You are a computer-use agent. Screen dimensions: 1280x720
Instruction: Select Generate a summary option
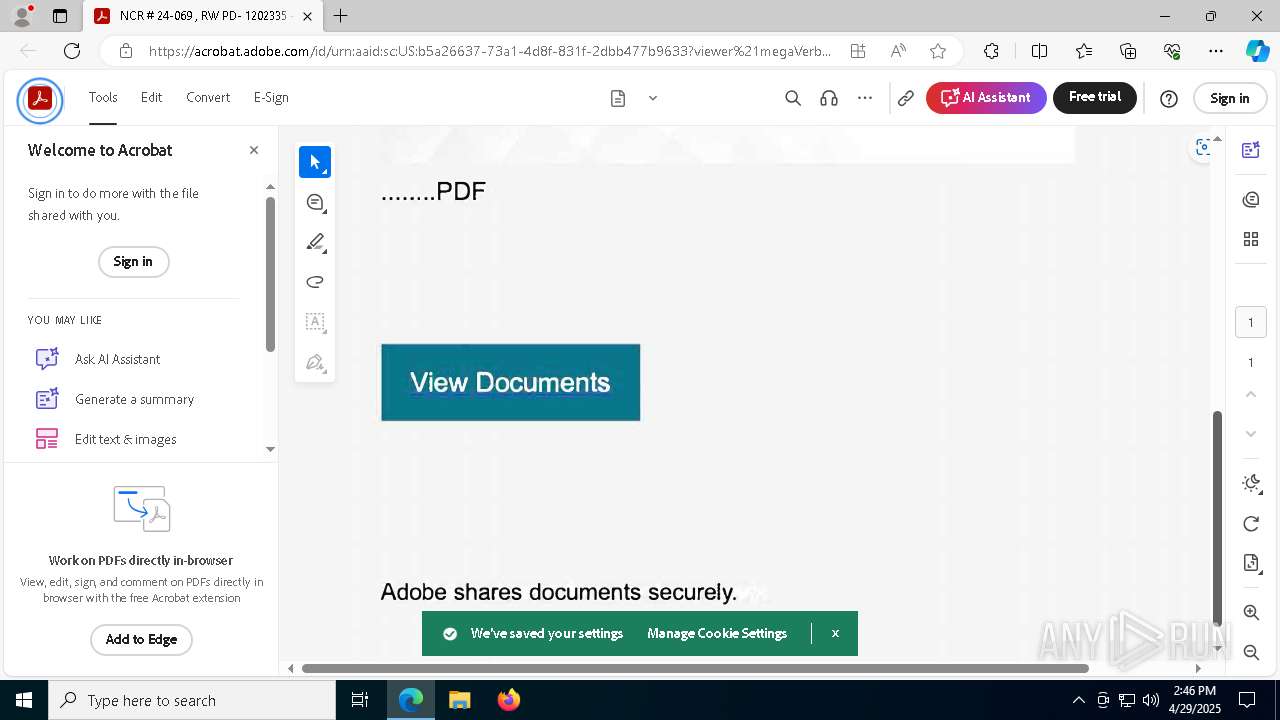tap(115, 399)
